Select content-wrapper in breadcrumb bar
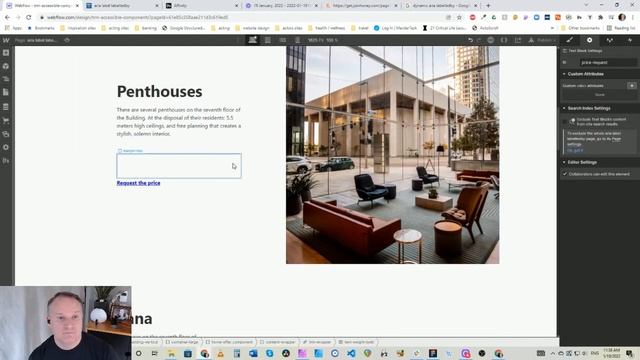The image size is (640, 360). click(278, 342)
